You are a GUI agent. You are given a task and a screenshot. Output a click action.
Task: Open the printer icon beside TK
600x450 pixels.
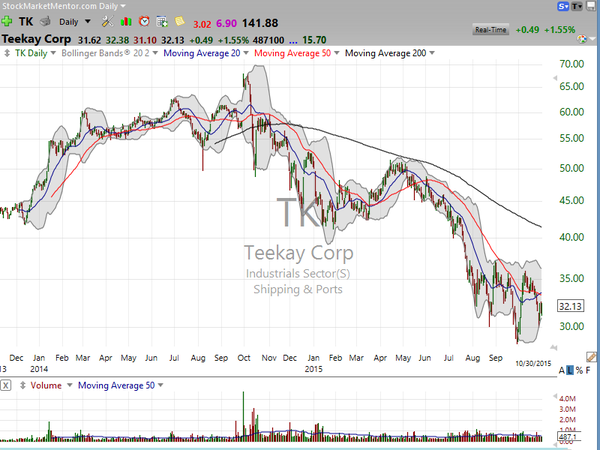(x=45, y=21)
